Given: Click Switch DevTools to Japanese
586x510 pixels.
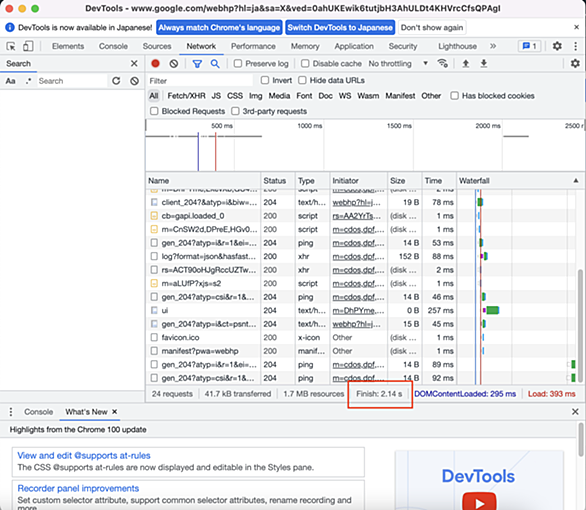Looking at the screenshot, I should pyautogui.click(x=340, y=28).
